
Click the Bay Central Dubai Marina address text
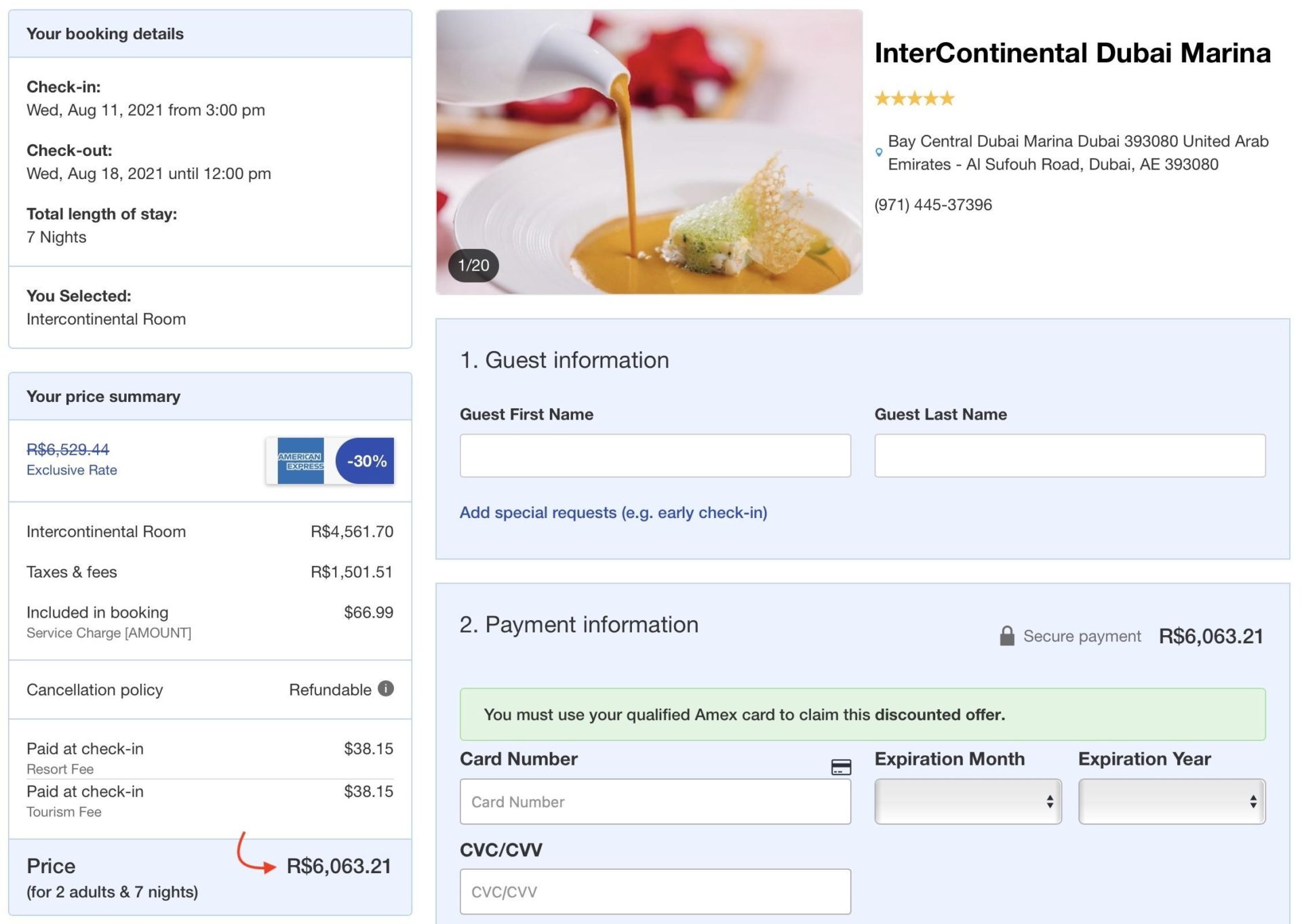click(1078, 153)
